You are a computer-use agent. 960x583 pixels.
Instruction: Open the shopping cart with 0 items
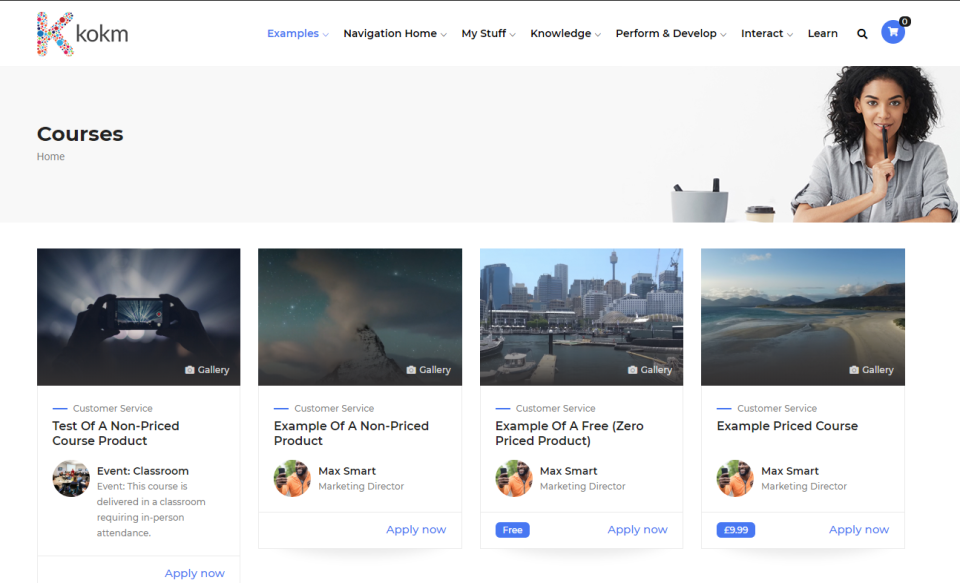[x=892, y=32]
